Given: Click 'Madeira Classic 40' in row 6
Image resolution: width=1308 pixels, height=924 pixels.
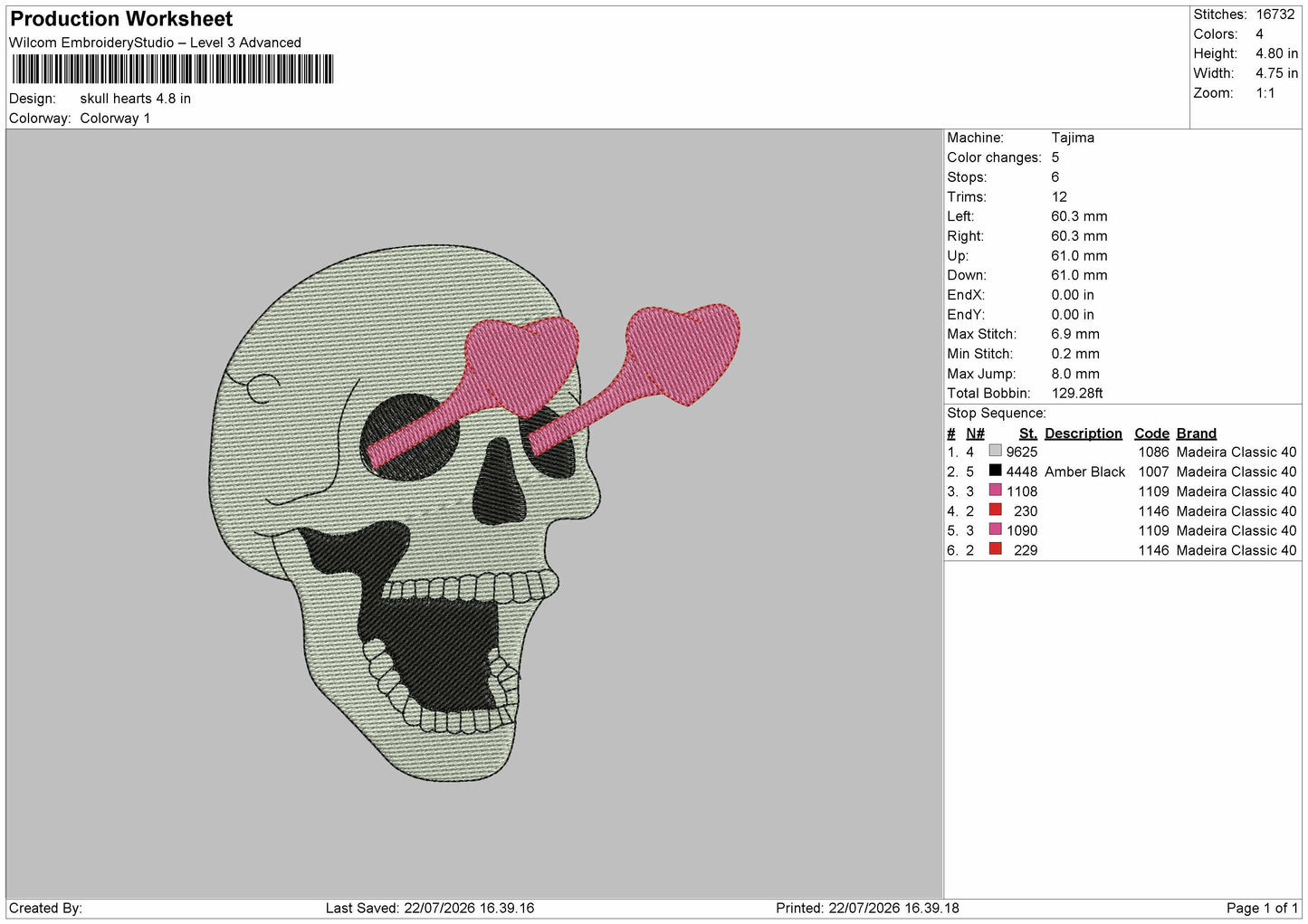Looking at the screenshot, I should 1236,550.
